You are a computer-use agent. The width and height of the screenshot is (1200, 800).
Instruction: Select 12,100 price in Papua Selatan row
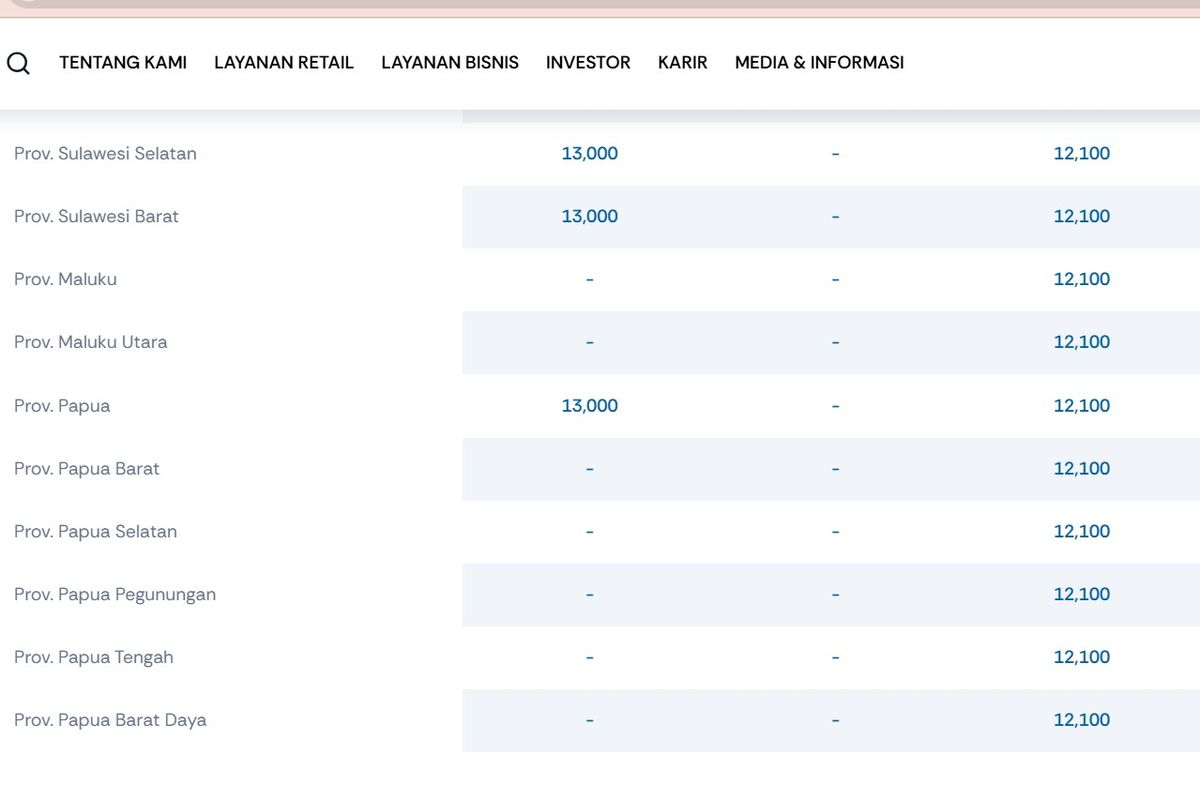click(x=1082, y=531)
